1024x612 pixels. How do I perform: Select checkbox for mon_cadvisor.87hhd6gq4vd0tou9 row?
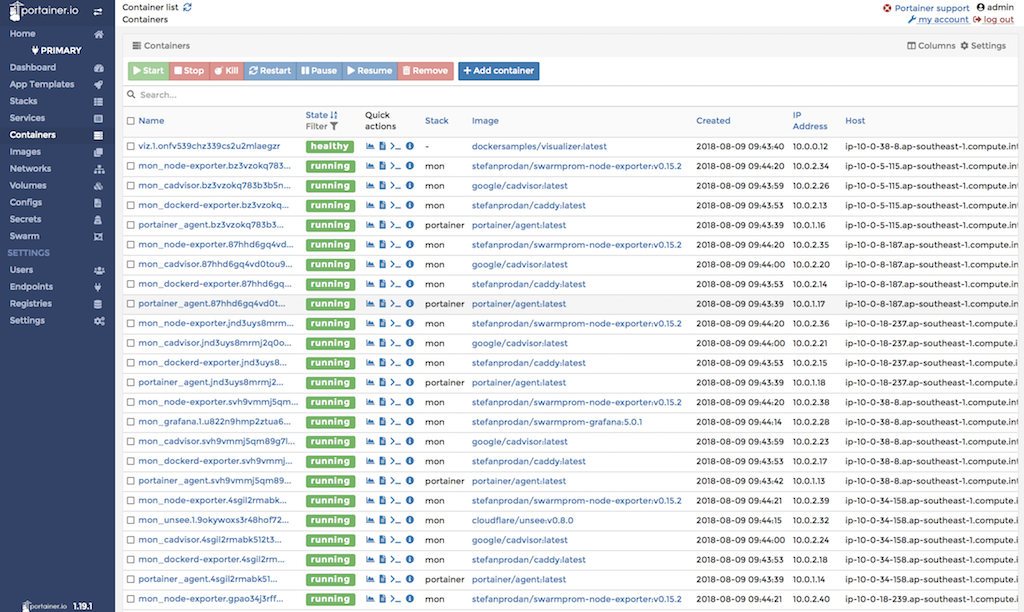[131, 265]
